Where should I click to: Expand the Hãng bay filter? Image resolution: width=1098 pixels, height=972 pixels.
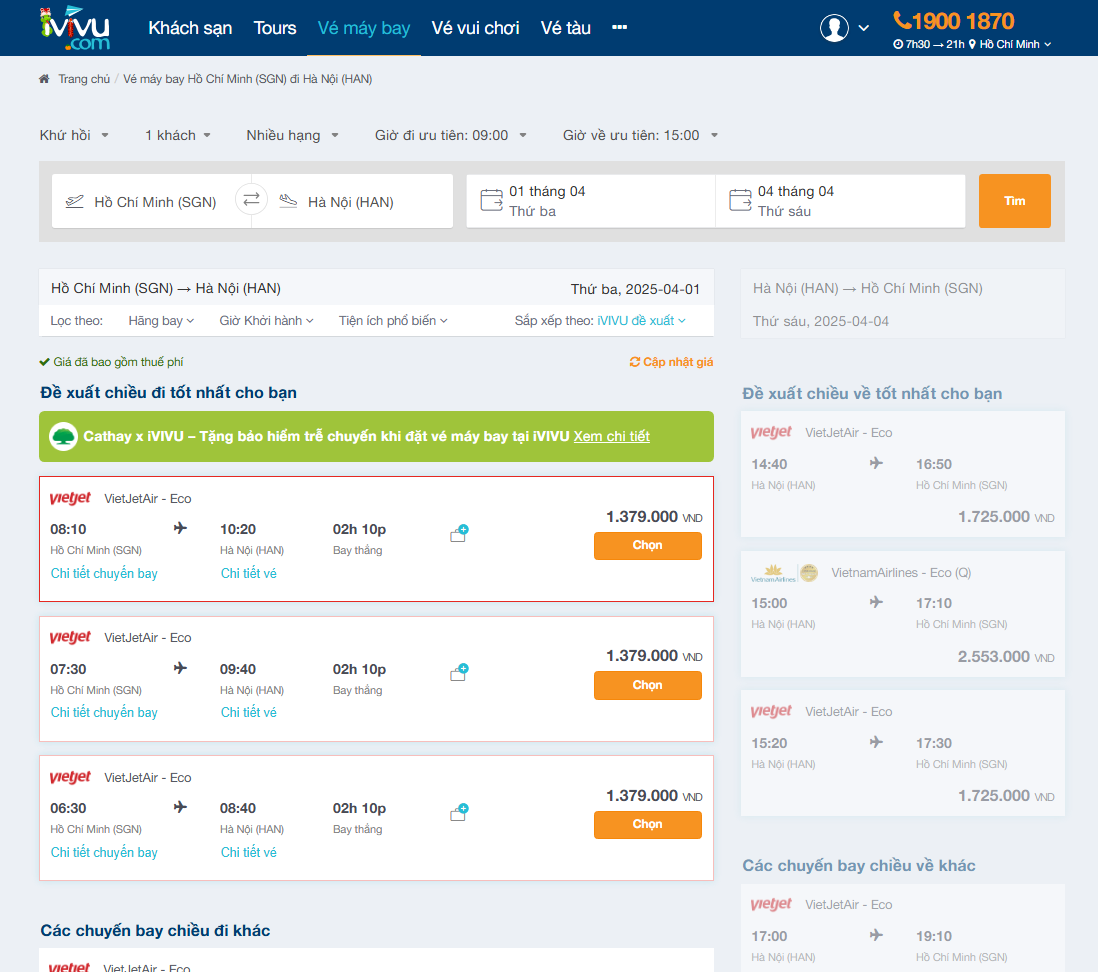pos(161,321)
